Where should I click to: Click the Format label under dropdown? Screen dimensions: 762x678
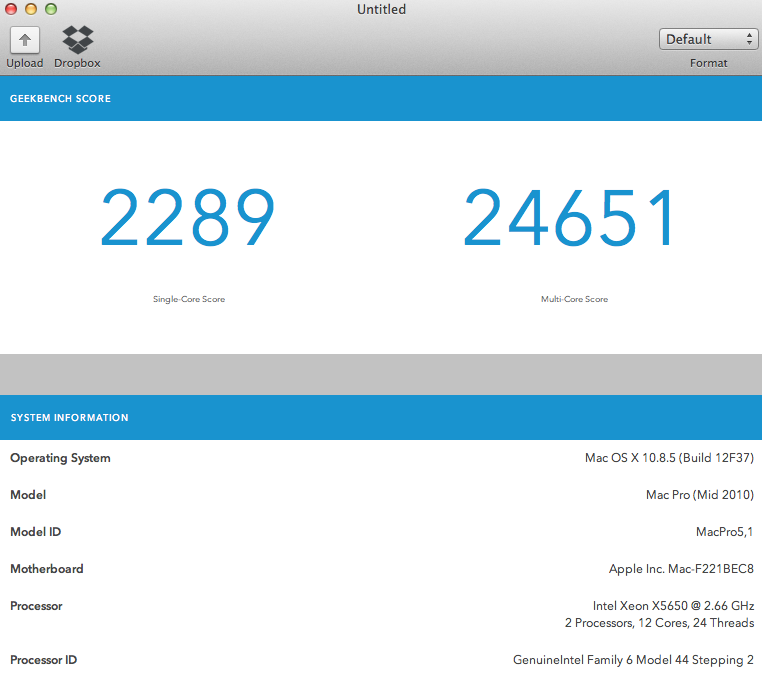(709, 63)
